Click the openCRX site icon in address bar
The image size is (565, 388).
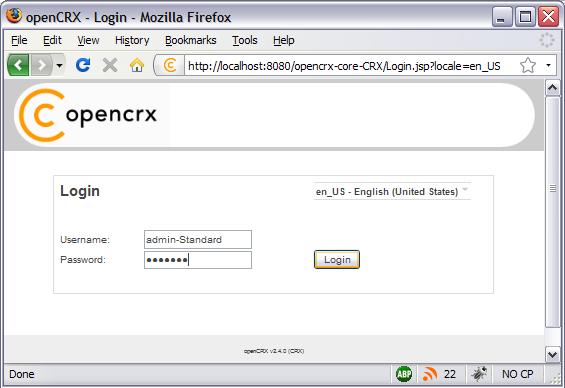[x=170, y=66]
